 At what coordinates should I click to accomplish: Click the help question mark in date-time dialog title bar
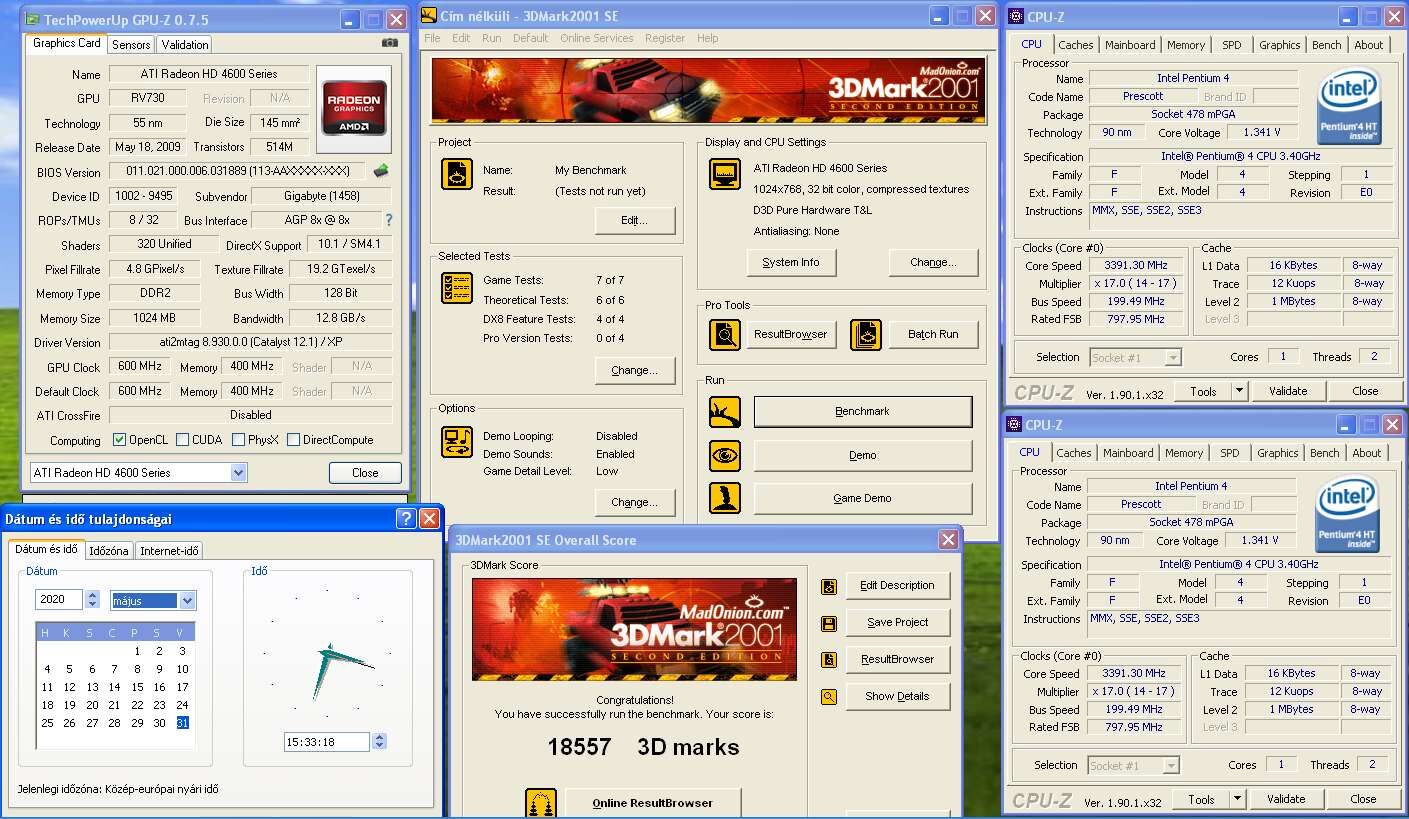[405, 518]
